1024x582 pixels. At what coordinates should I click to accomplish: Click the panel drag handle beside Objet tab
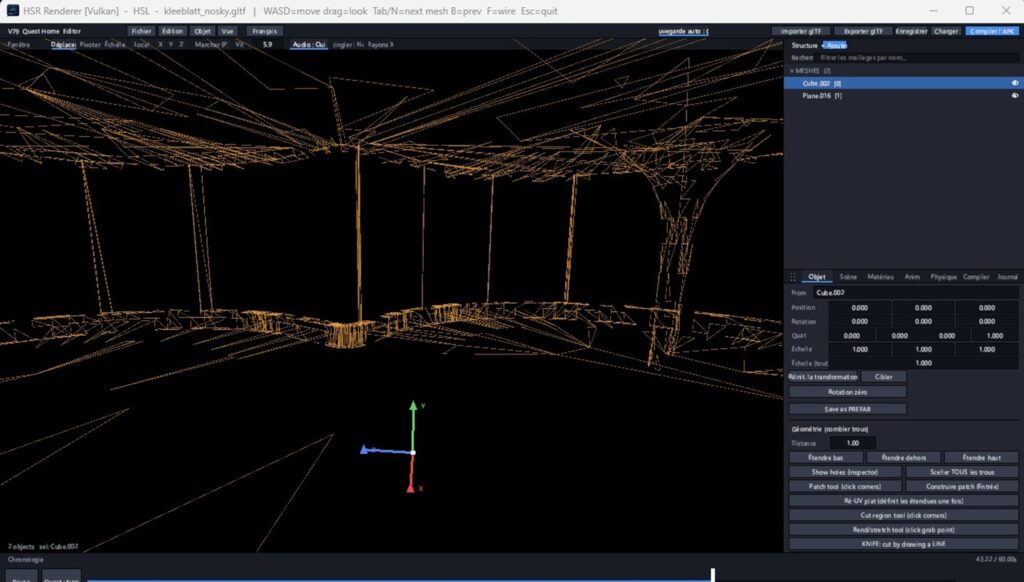(x=793, y=277)
